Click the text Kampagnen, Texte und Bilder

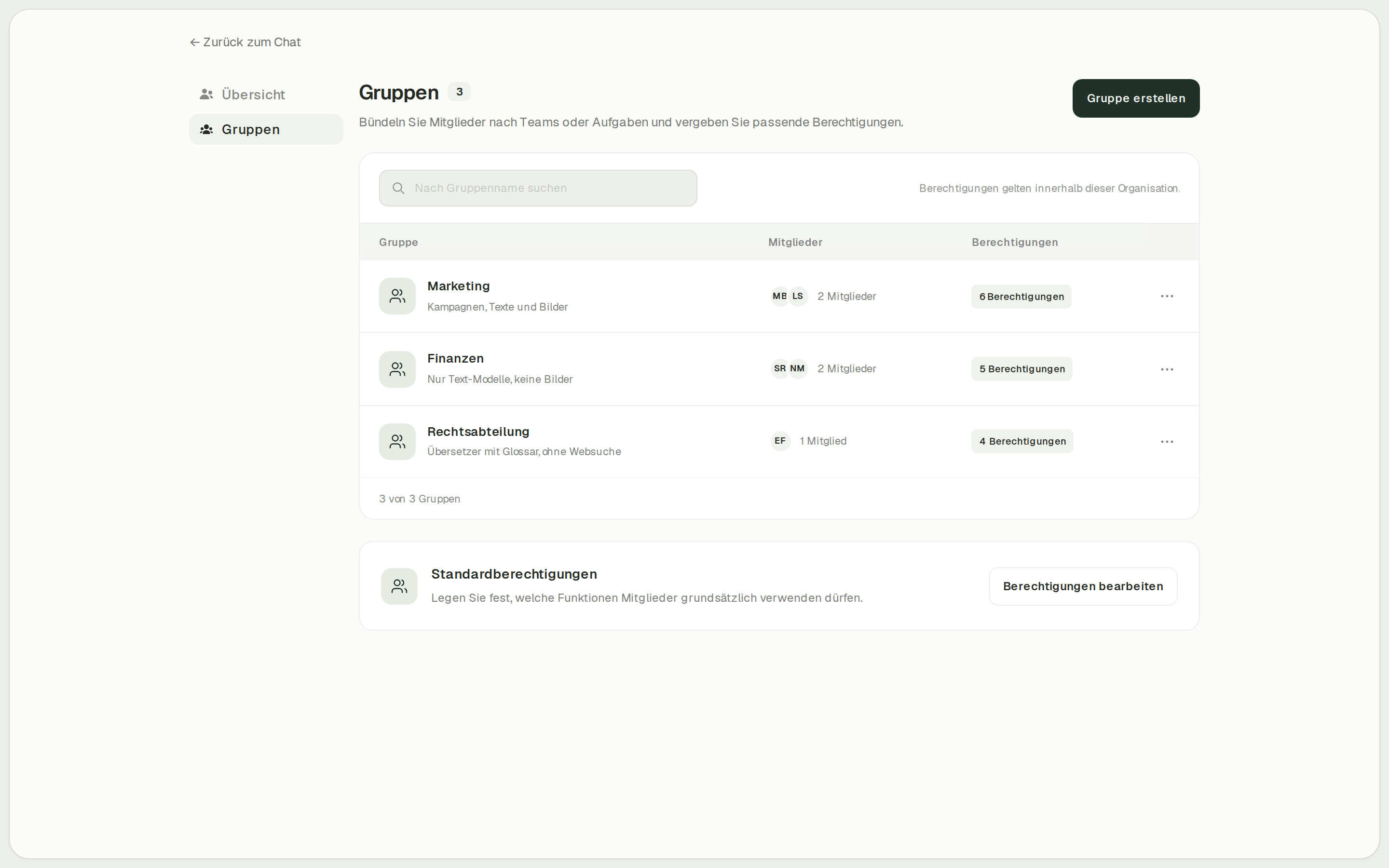(x=498, y=307)
